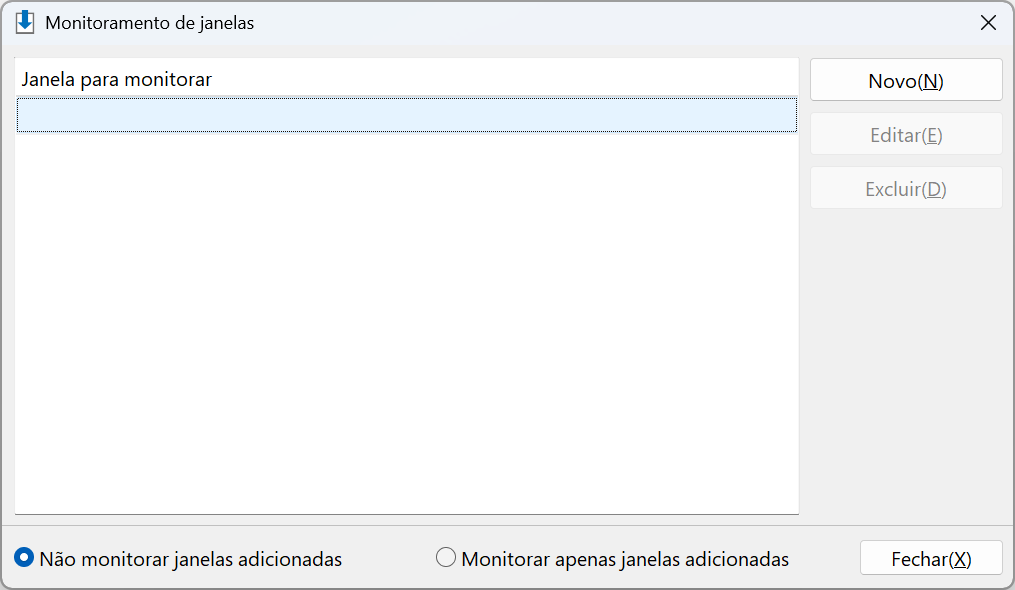Choose not to monitor added windows
Image resolution: width=1015 pixels, height=590 pixels.
[x=24, y=558]
